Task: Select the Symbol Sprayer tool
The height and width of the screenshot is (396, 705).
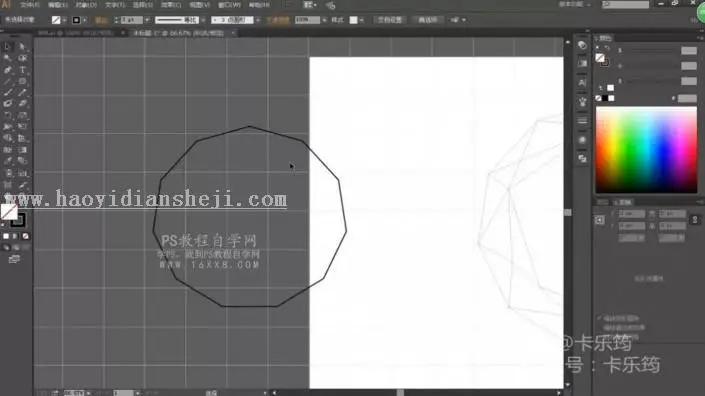Action: pyautogui.click(x=8, y=173)
